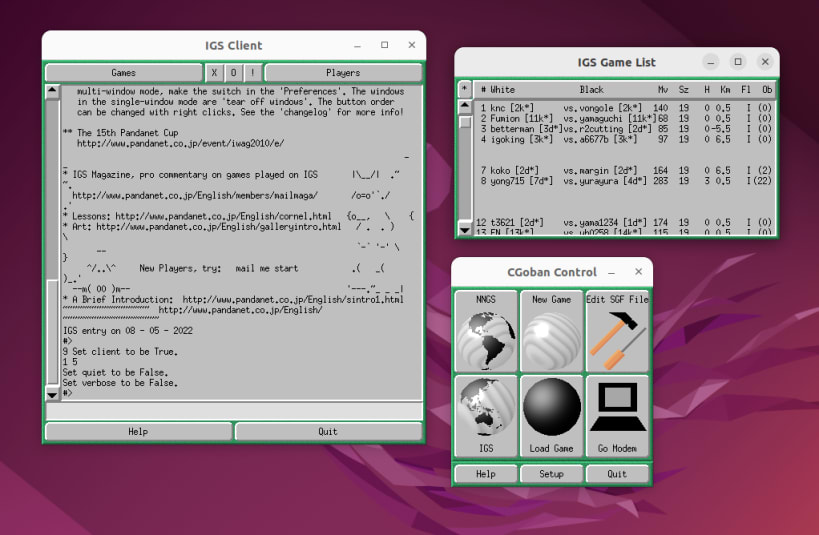
Task: Select game 12 t3621 vs. yama1234
Action: [626, 223]
